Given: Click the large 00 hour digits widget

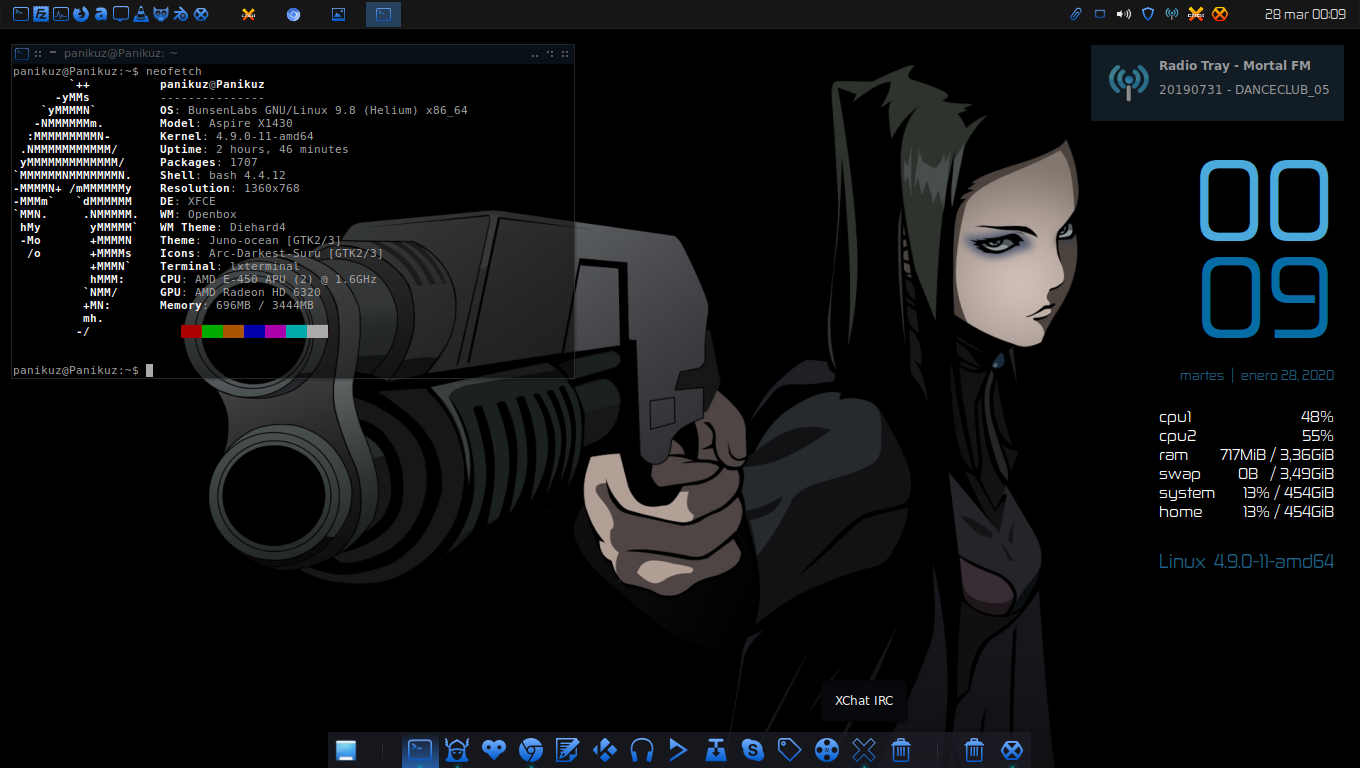Looking at the screenshot, I should click(1264, 202).
